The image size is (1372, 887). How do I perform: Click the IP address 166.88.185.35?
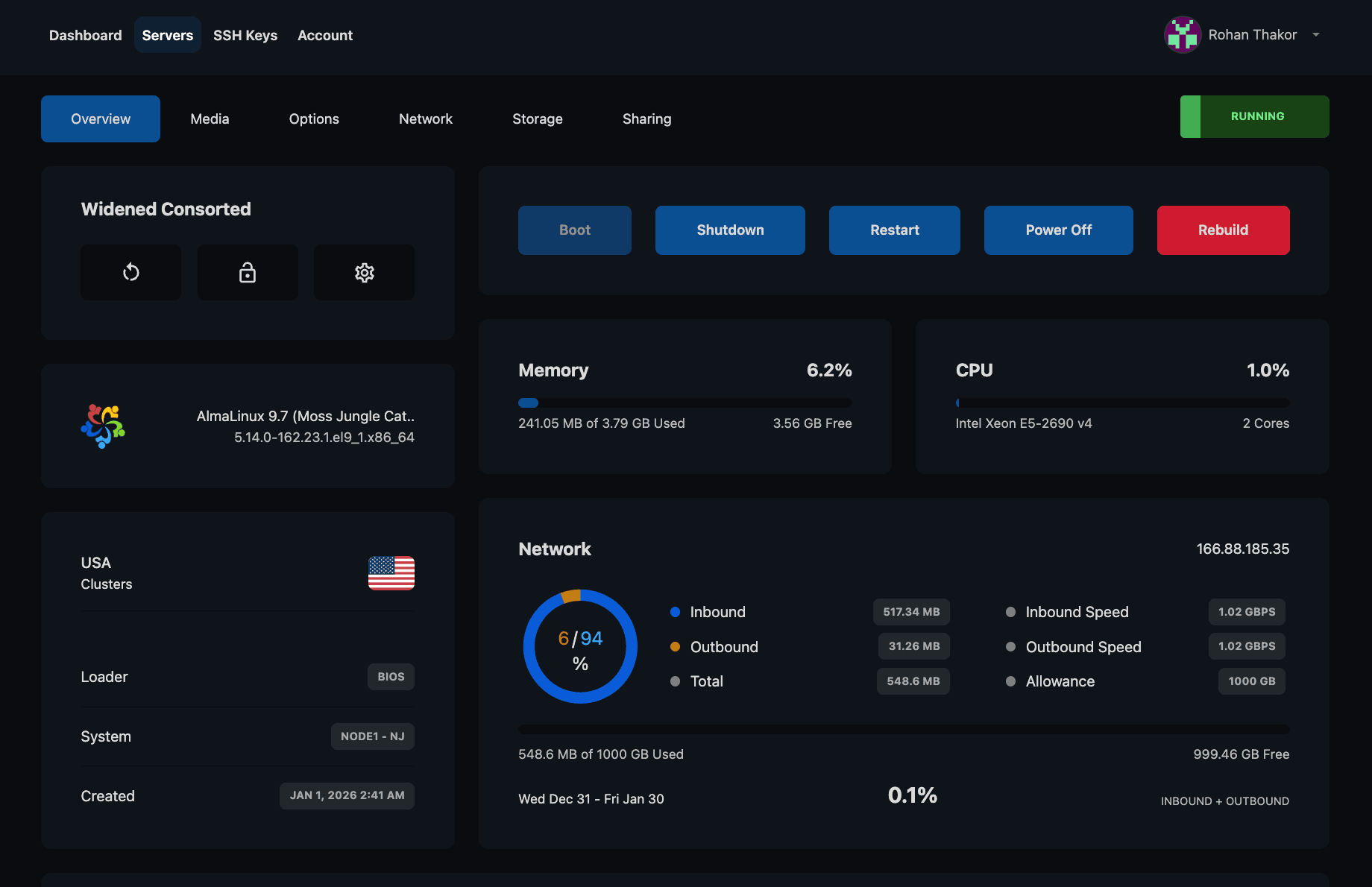[1242, 549]
